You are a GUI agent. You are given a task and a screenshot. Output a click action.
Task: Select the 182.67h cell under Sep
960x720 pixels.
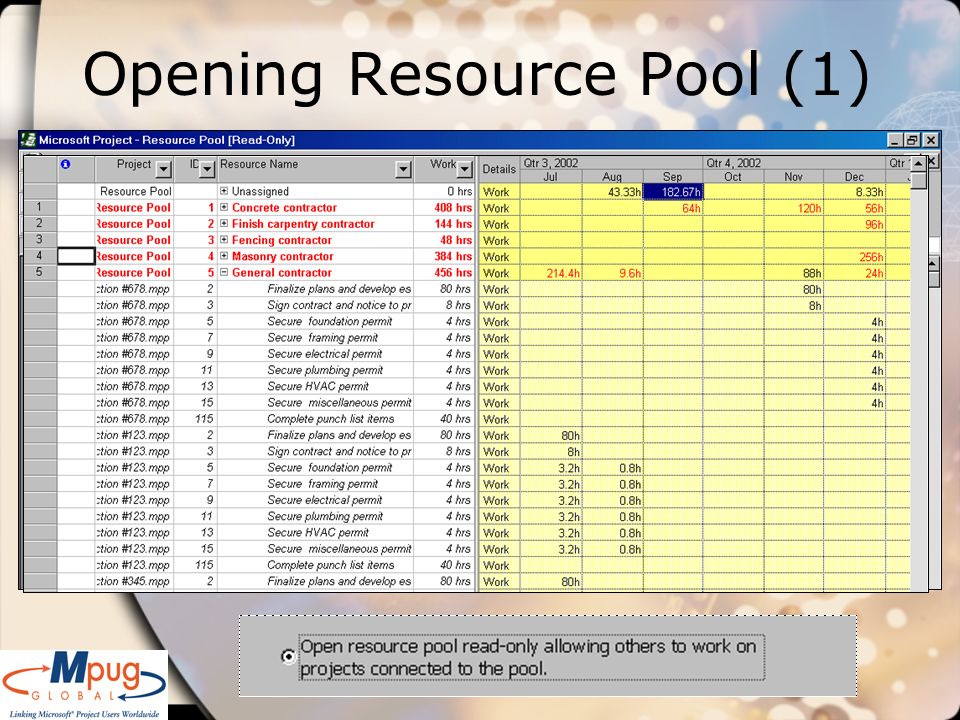[673, 192]
